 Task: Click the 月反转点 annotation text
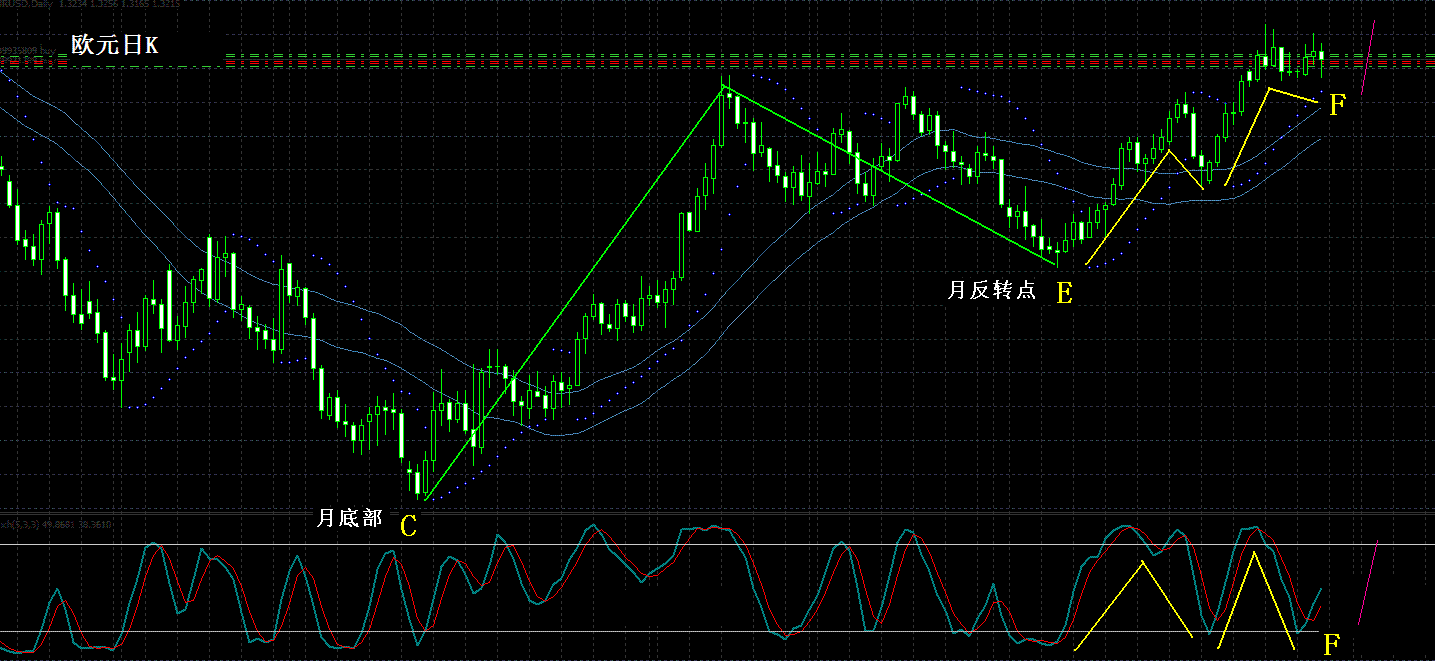[992, 291]
